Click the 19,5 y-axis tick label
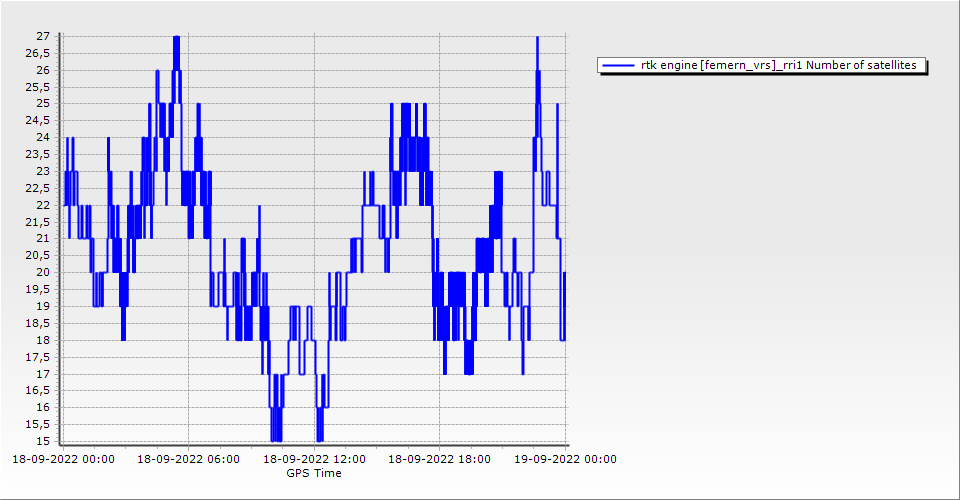960x500 pixels. click(x=39, y=289)
